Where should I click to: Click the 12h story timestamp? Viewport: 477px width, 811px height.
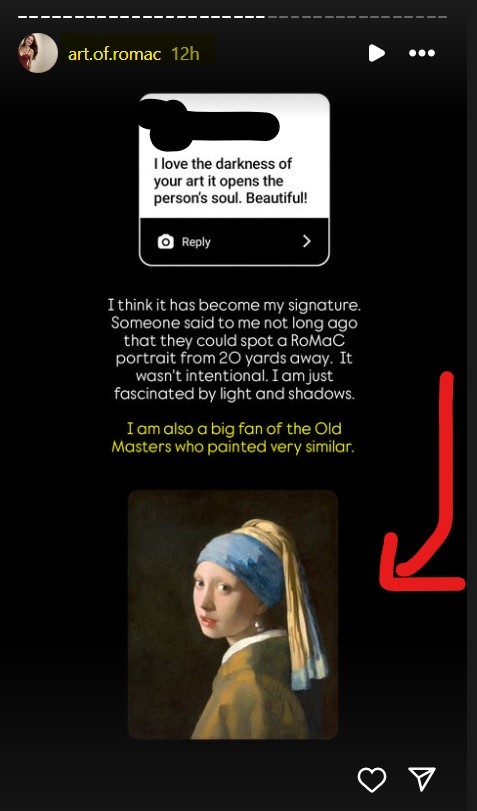click(185, 54)
